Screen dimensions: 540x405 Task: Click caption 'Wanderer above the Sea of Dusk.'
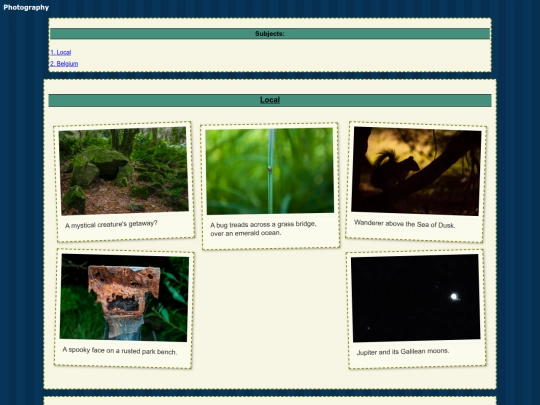point(405,224)
